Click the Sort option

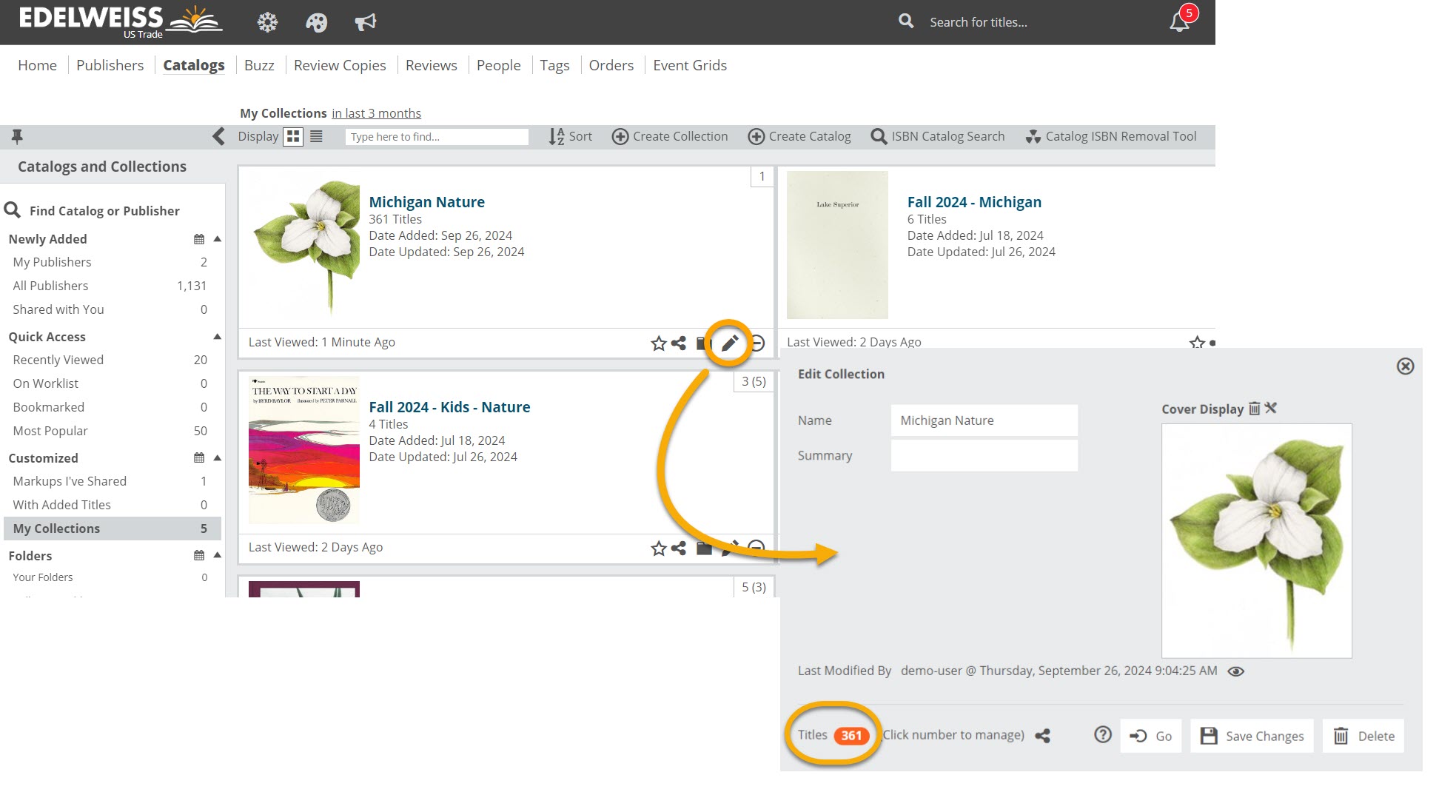571,136
